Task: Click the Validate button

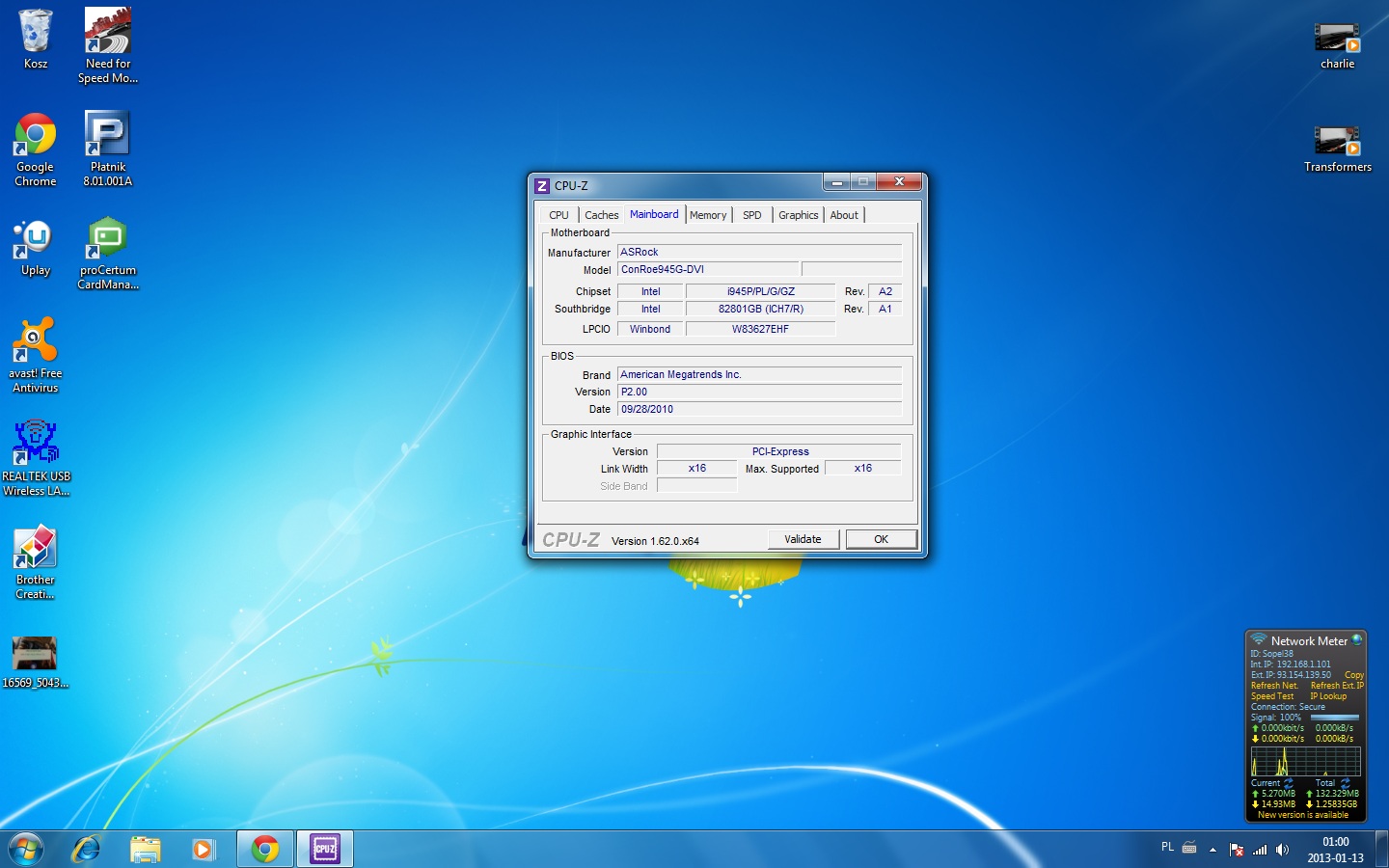Action: (x=803, y=539)
